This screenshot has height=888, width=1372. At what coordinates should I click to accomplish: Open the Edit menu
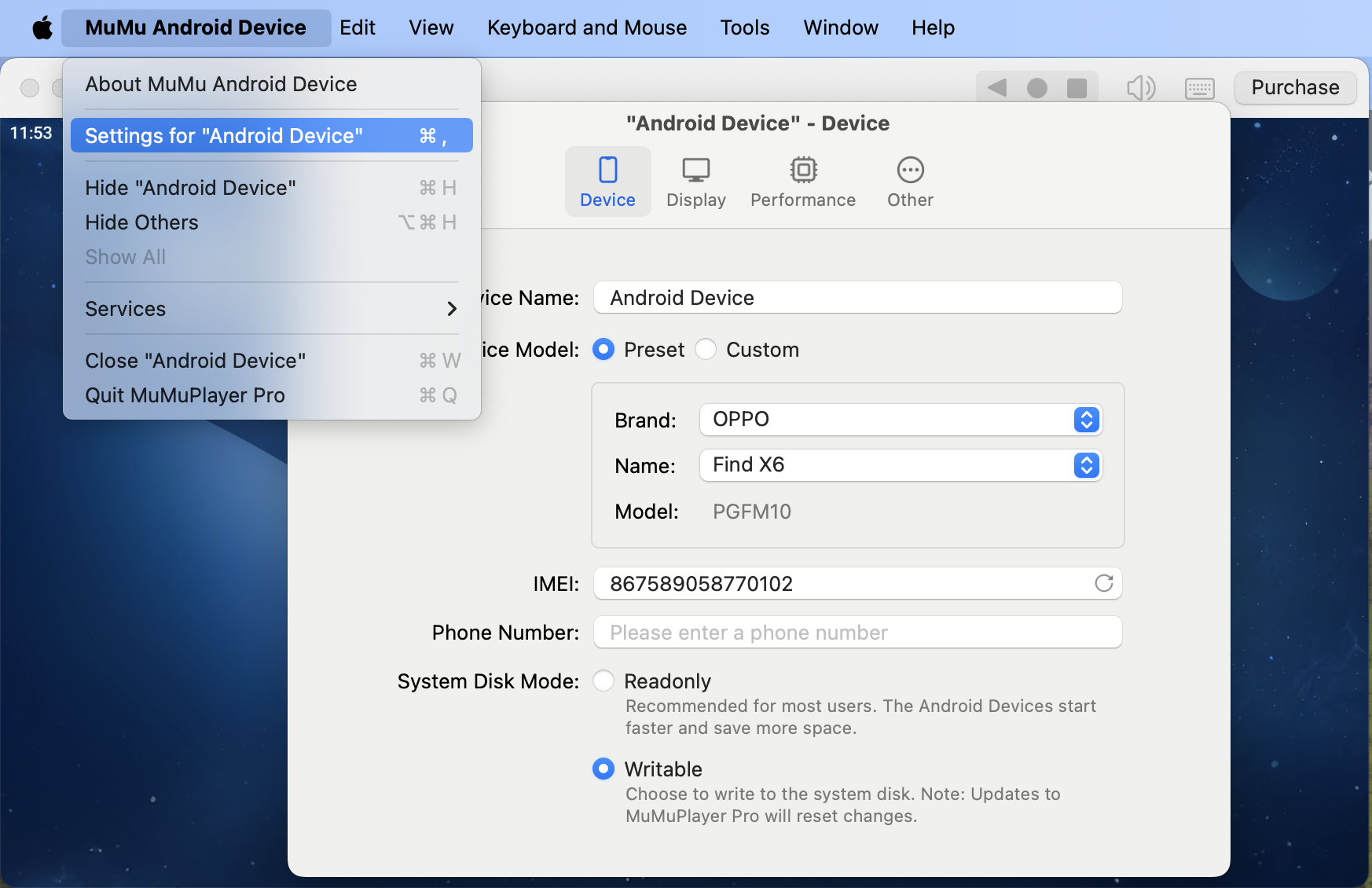(358, 28)
